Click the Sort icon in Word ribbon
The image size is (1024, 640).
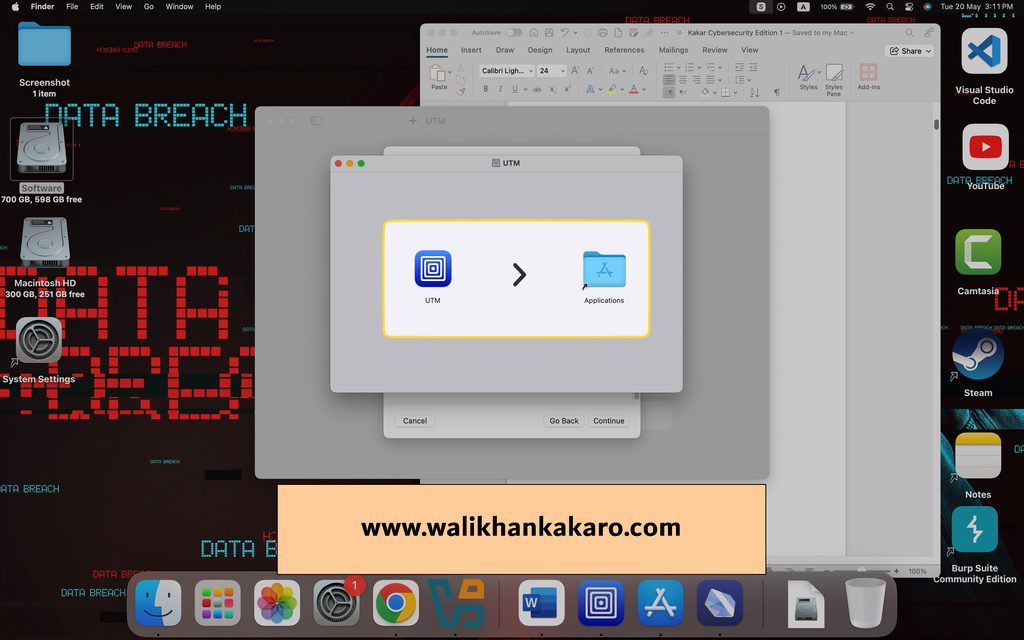point(754,93)
